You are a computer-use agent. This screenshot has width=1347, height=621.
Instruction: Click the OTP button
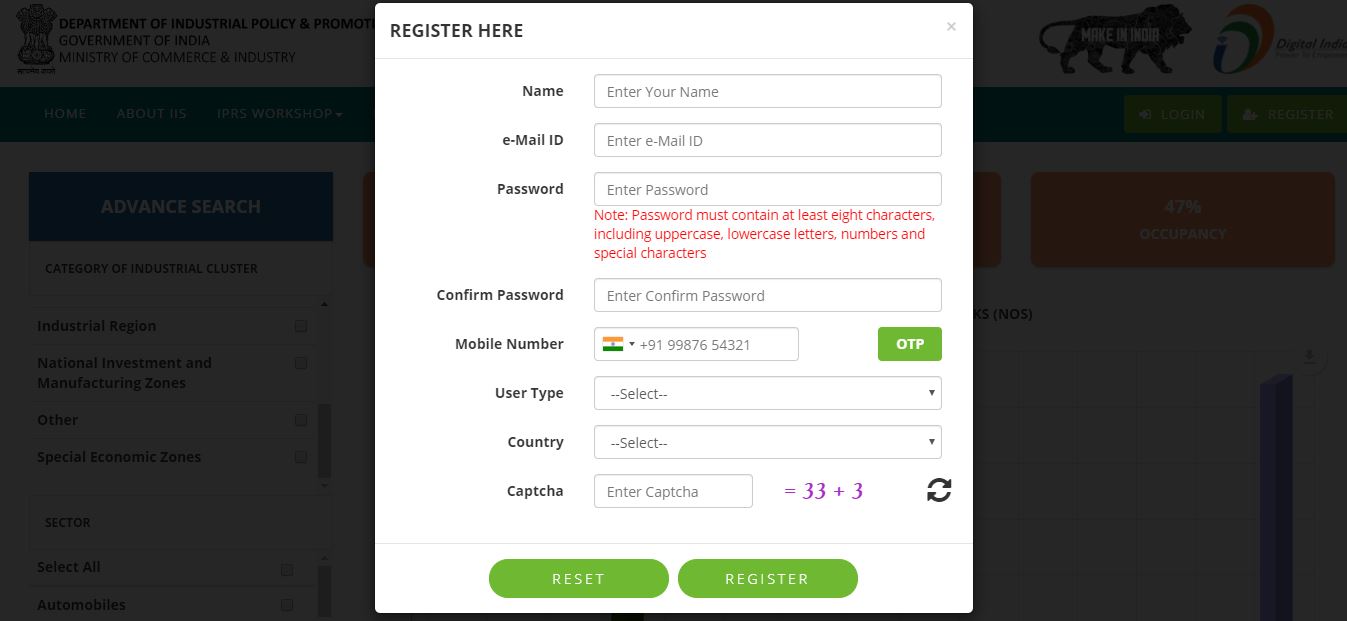pos(908,344)
